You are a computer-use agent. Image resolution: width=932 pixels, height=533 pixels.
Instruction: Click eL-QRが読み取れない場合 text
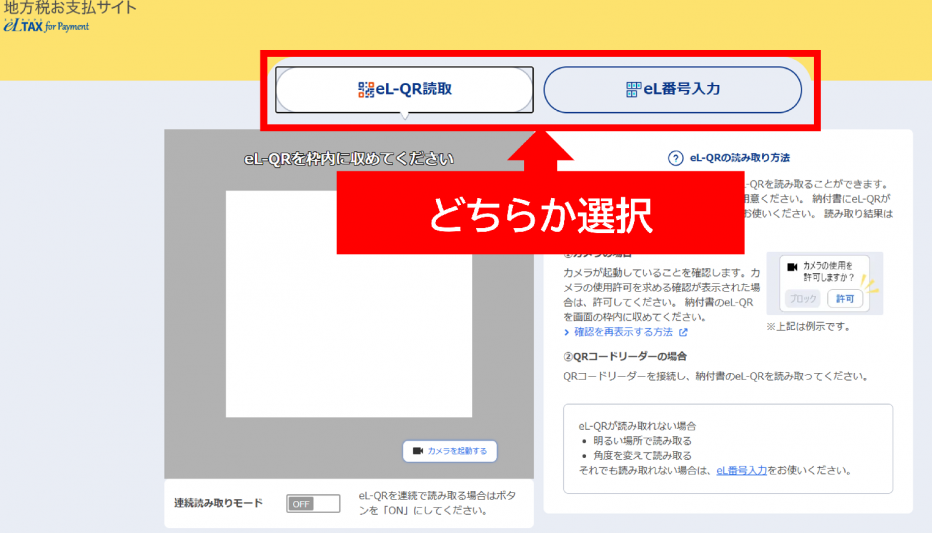pyautogui.click(x=637, y=426)
